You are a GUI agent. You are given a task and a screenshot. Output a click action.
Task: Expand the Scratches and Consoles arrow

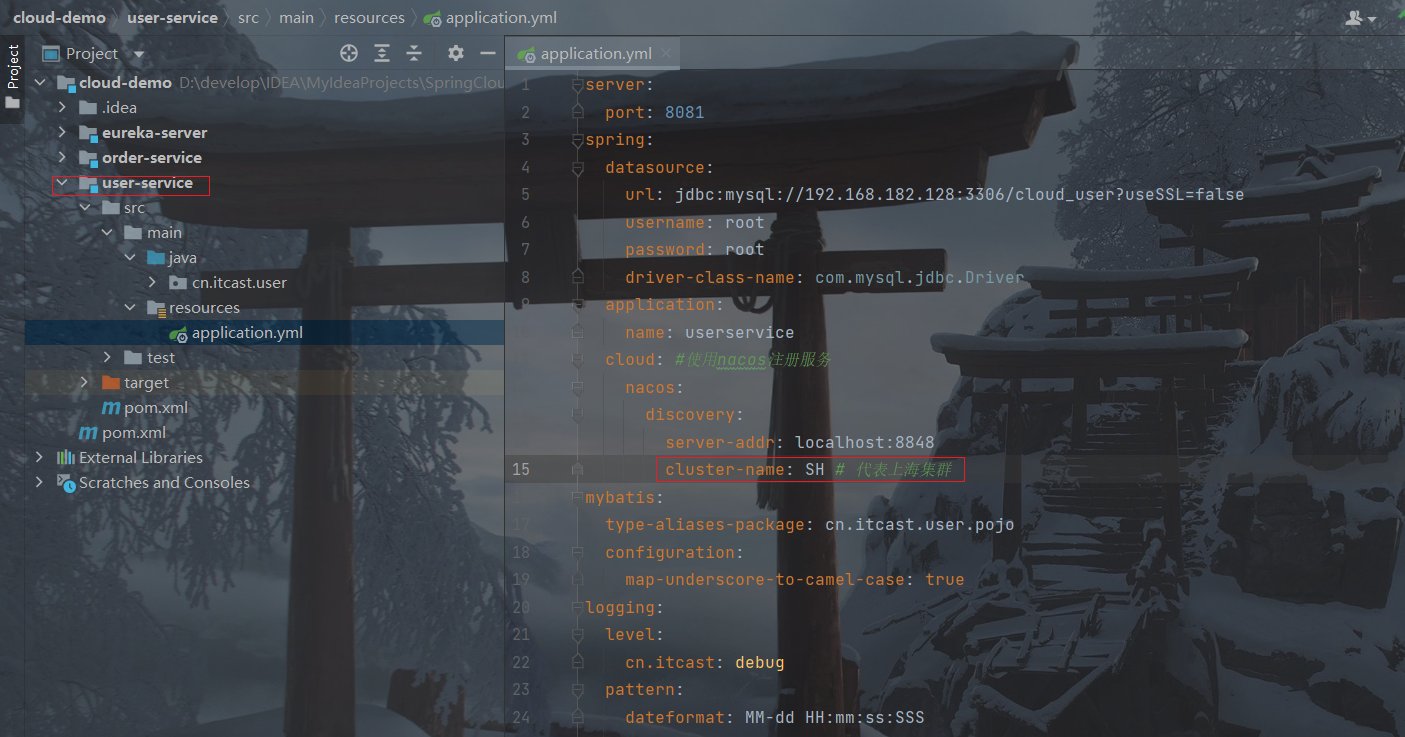[x=40, y=482]
